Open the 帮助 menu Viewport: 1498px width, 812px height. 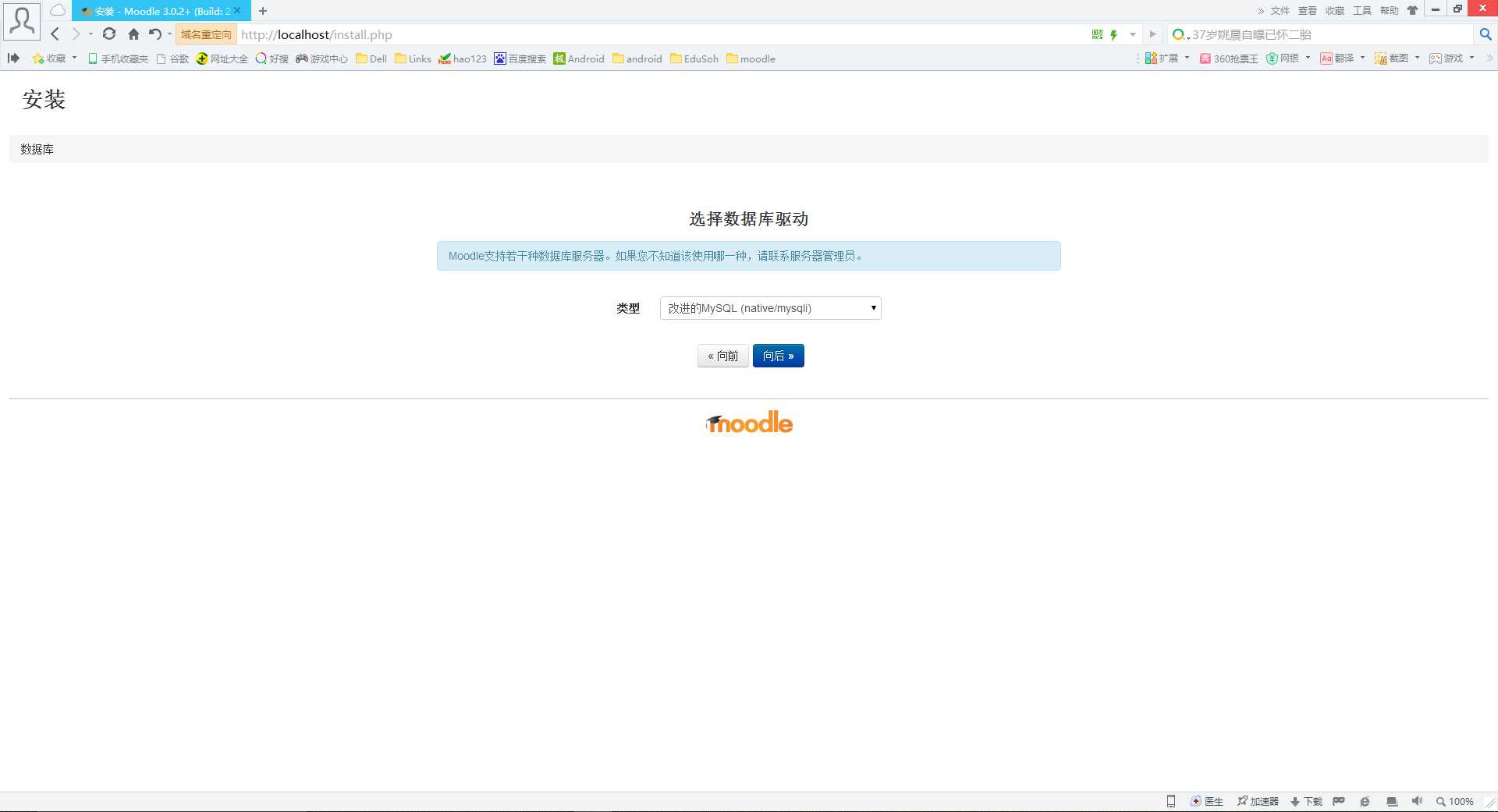coord(1390,11)
